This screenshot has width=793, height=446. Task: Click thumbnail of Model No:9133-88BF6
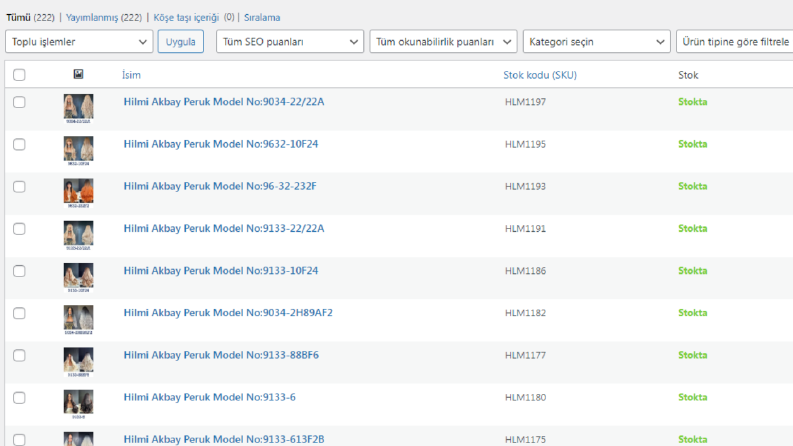tap(78, 362)
